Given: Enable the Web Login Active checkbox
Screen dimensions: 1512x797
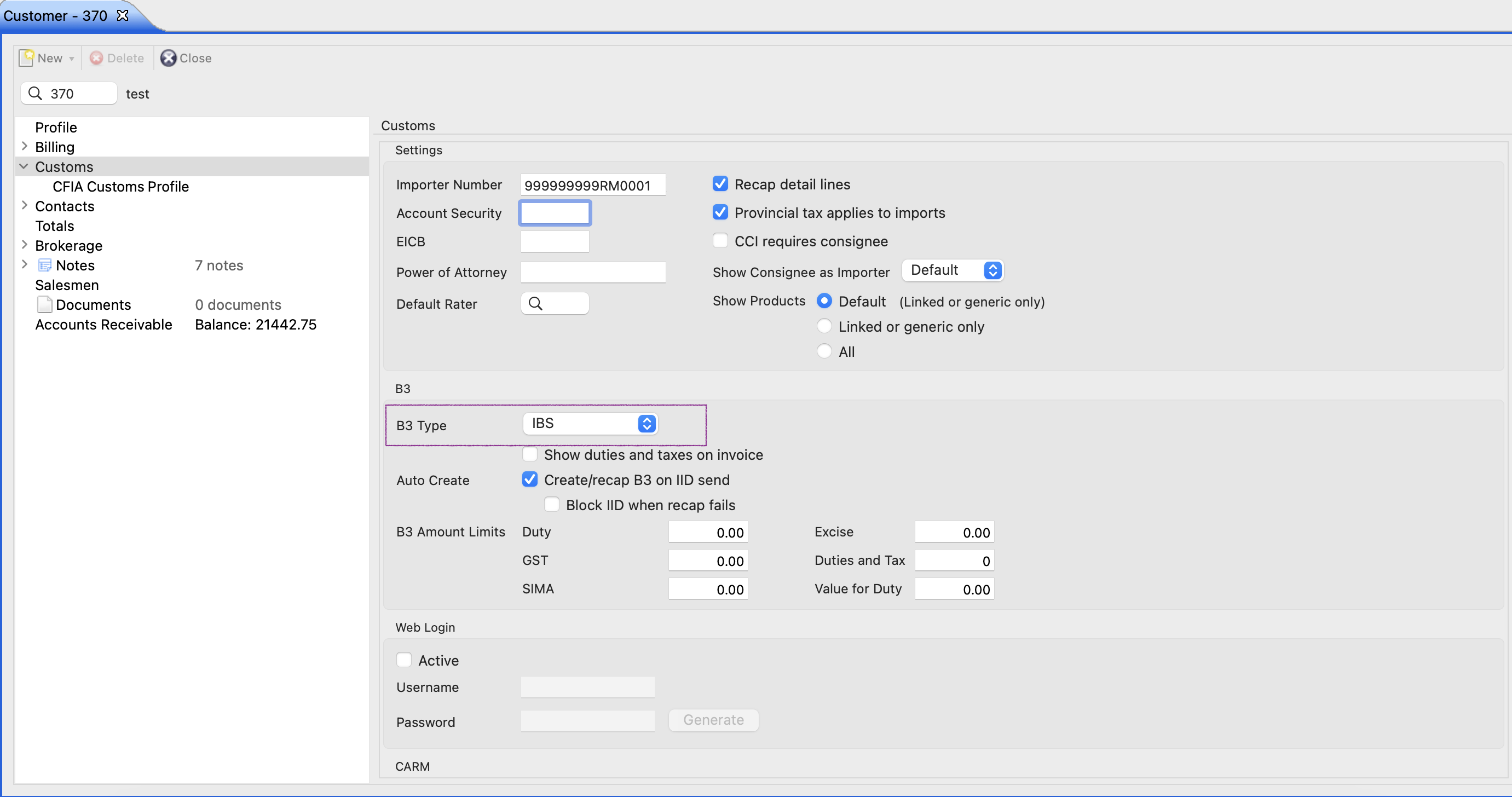Looking at the screenshot, I should [404, 660].
